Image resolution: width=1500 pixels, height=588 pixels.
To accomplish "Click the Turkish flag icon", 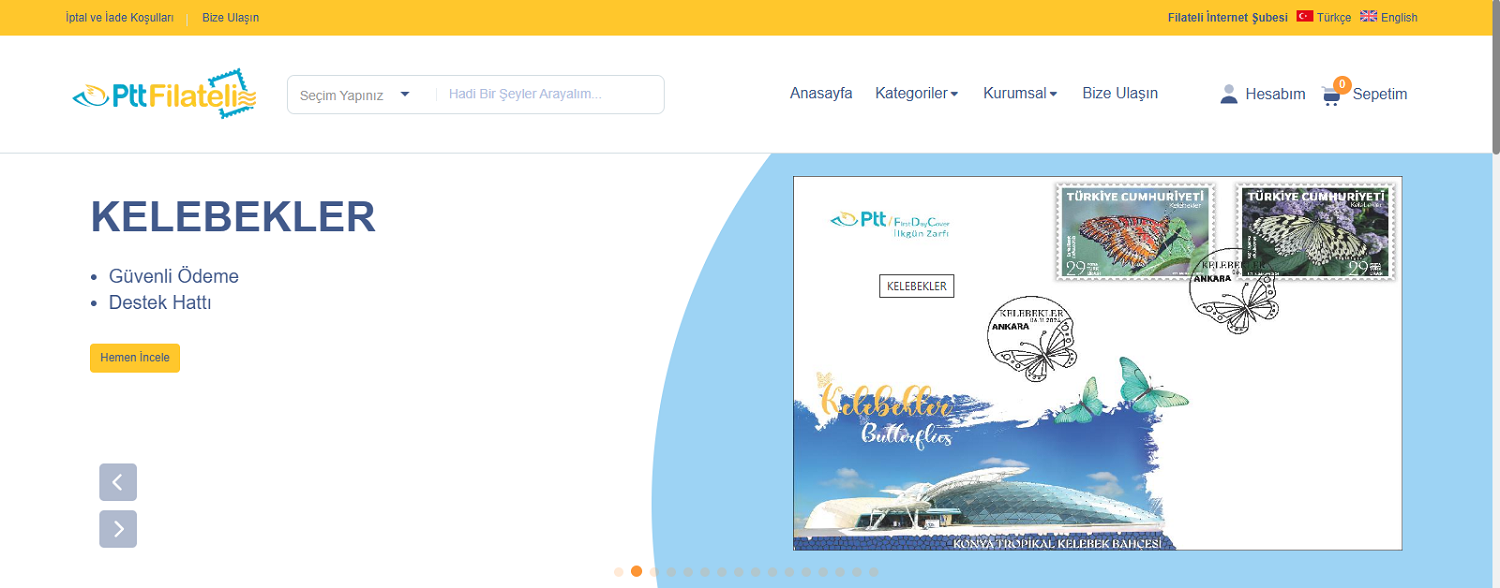I will (1305, 17).
